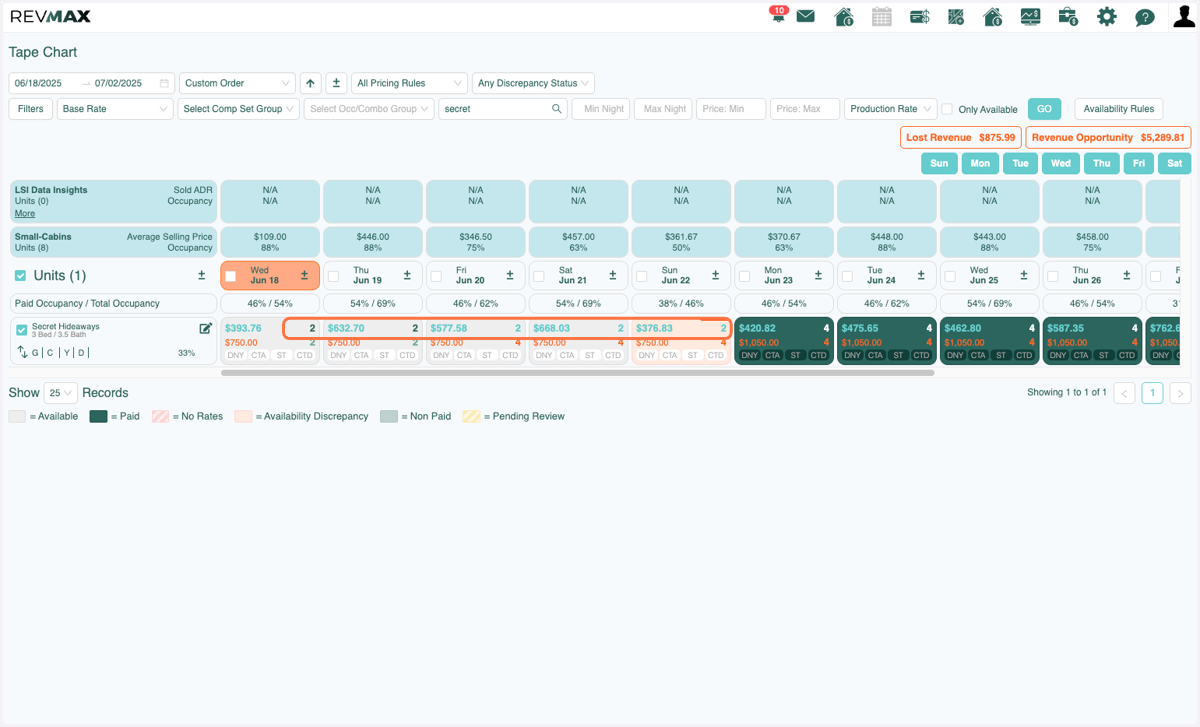Open the second house with dollar icon

pyautogui.click(x=993, y=16)
